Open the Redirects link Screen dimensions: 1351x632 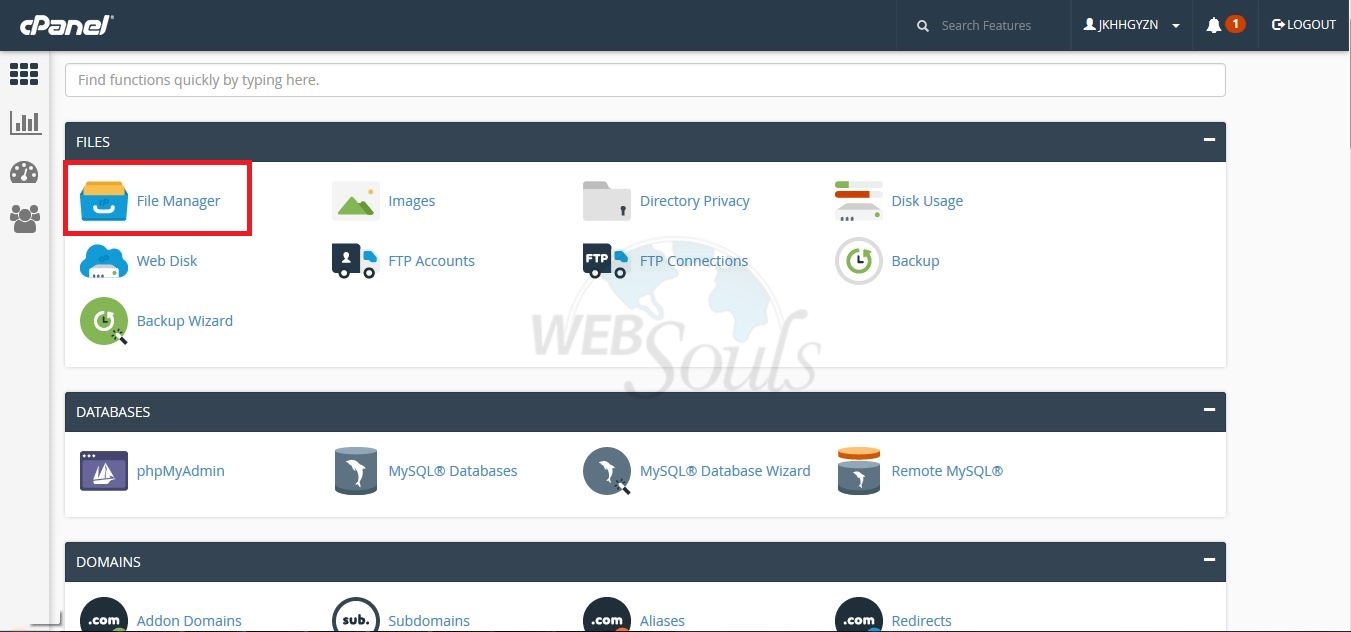coord(921,621)
